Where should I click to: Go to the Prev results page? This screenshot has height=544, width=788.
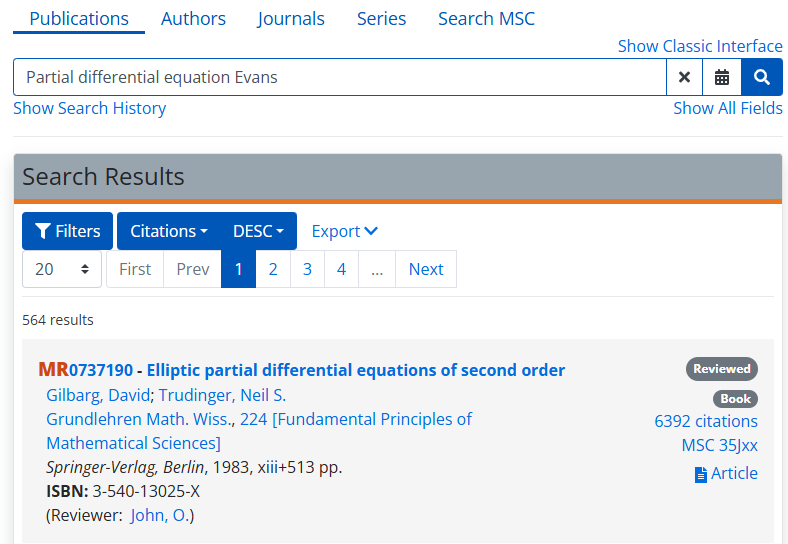192,269
